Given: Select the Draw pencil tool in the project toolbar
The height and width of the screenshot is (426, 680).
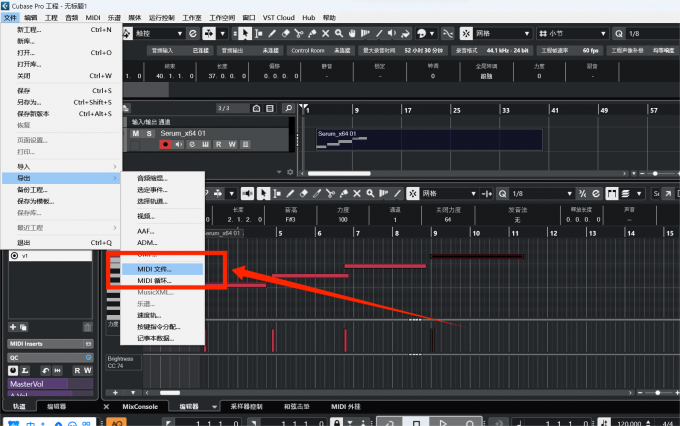Looking at the screenshot, I should tap(272, 33).
